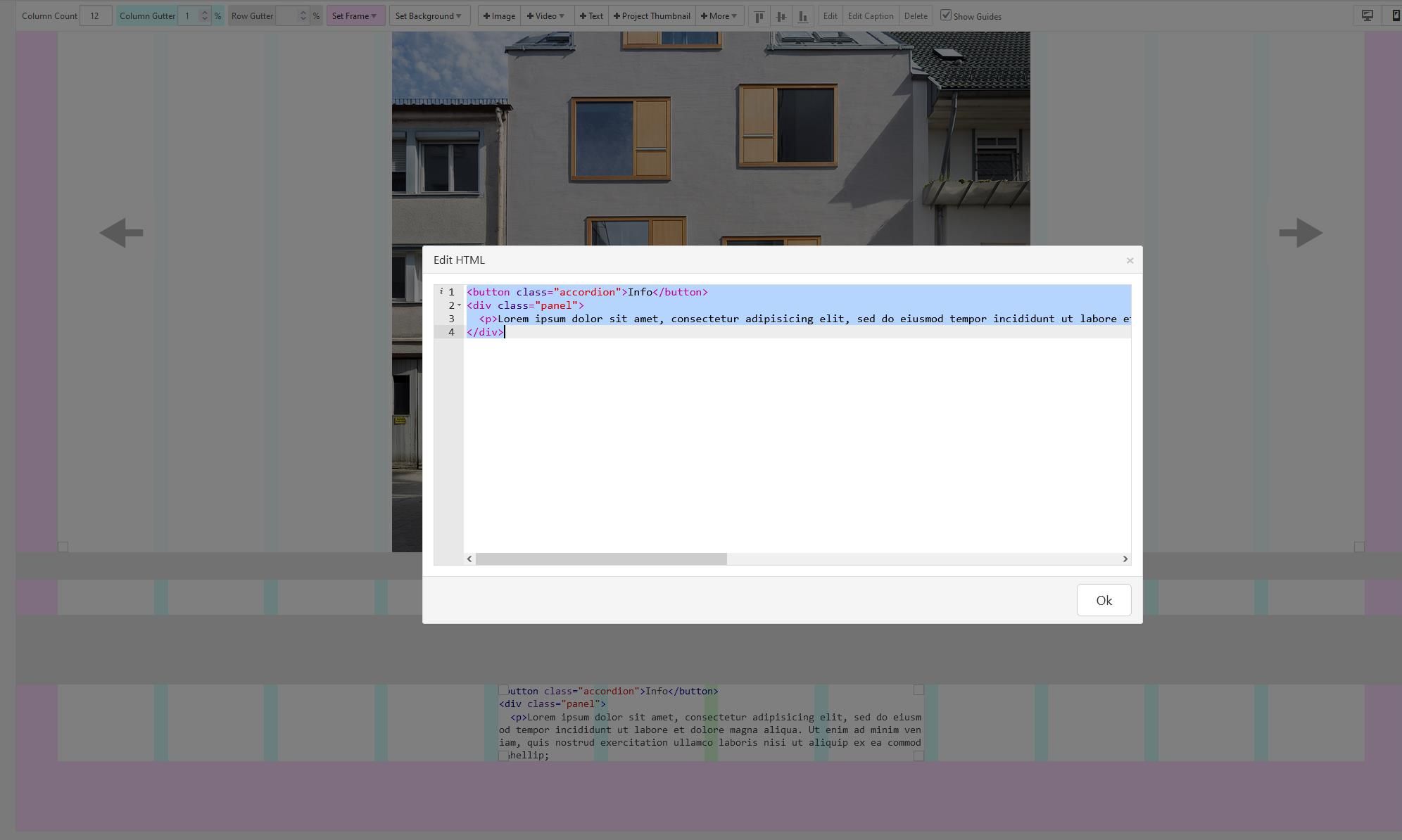Go to previous slide with left arrow
The width and height of the screenshot is (1402, 840).
[121, 233]
